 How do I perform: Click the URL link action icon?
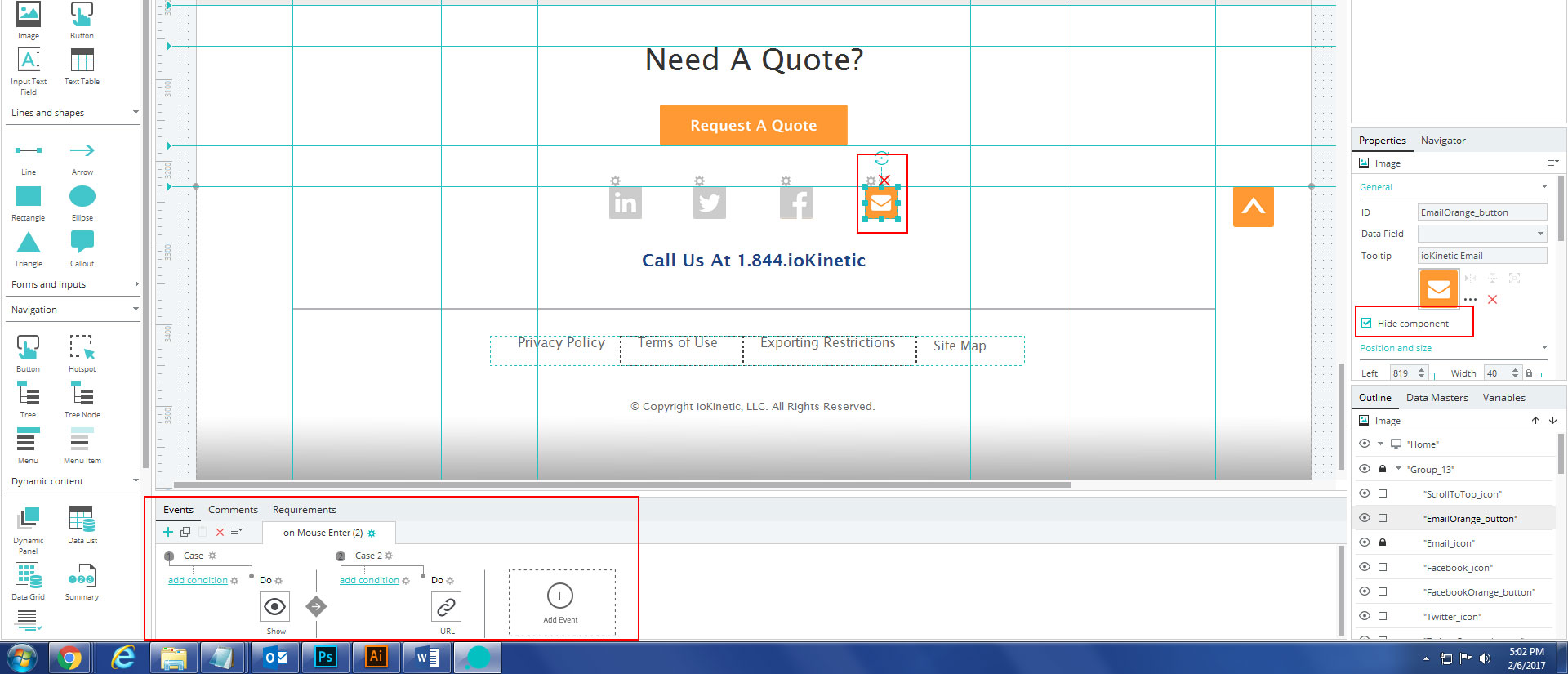tap(446, 607)
